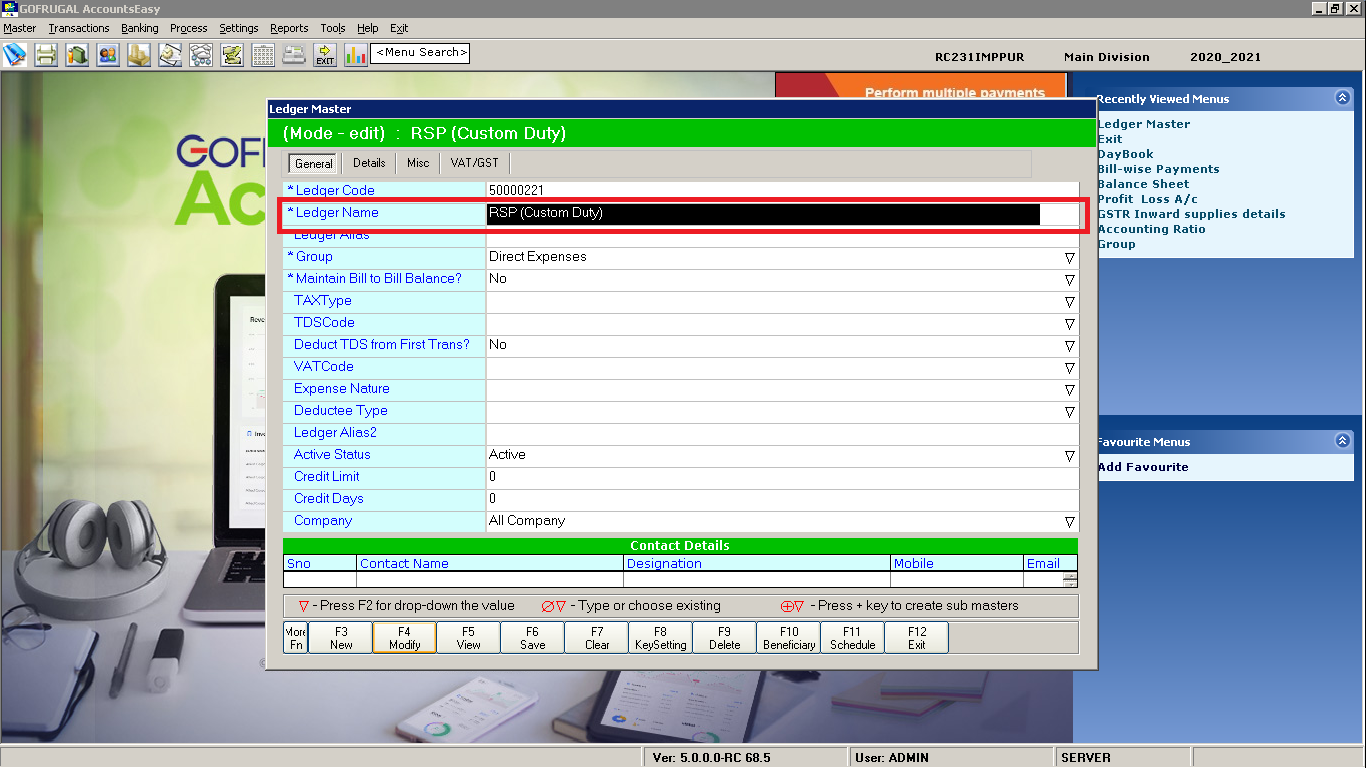Click the books and pen toolbar icon
Image resolution: width=1366 pixels, height=768 pixels.
(x=15, y=54)
